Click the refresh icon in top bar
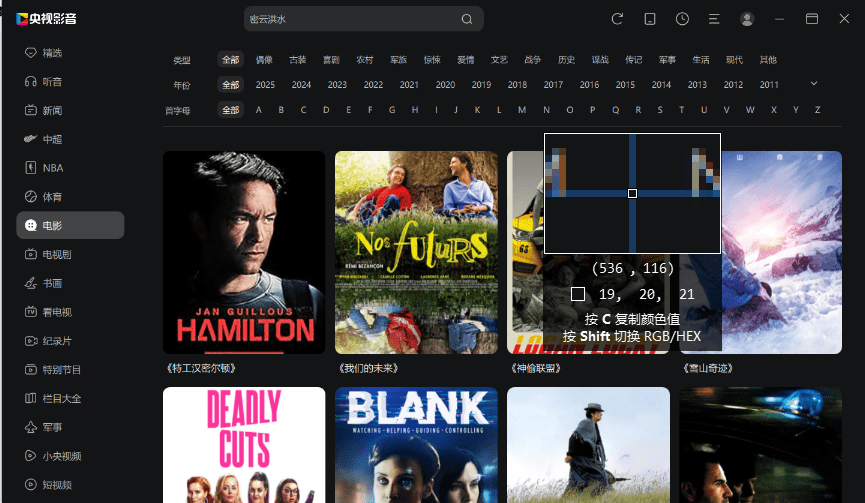The height and width of the screenshot is (503, 865). (x=617, y=19)
